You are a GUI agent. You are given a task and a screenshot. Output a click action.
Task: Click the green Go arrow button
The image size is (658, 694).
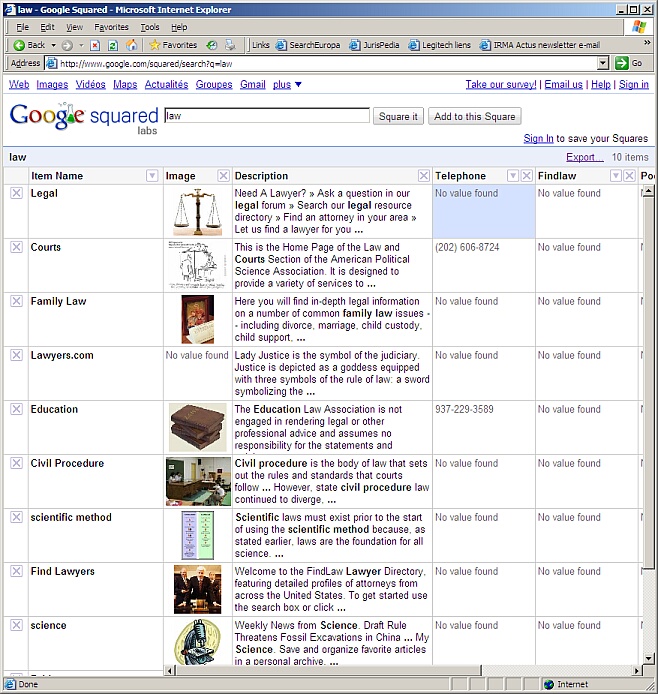[x=622, y=63]
